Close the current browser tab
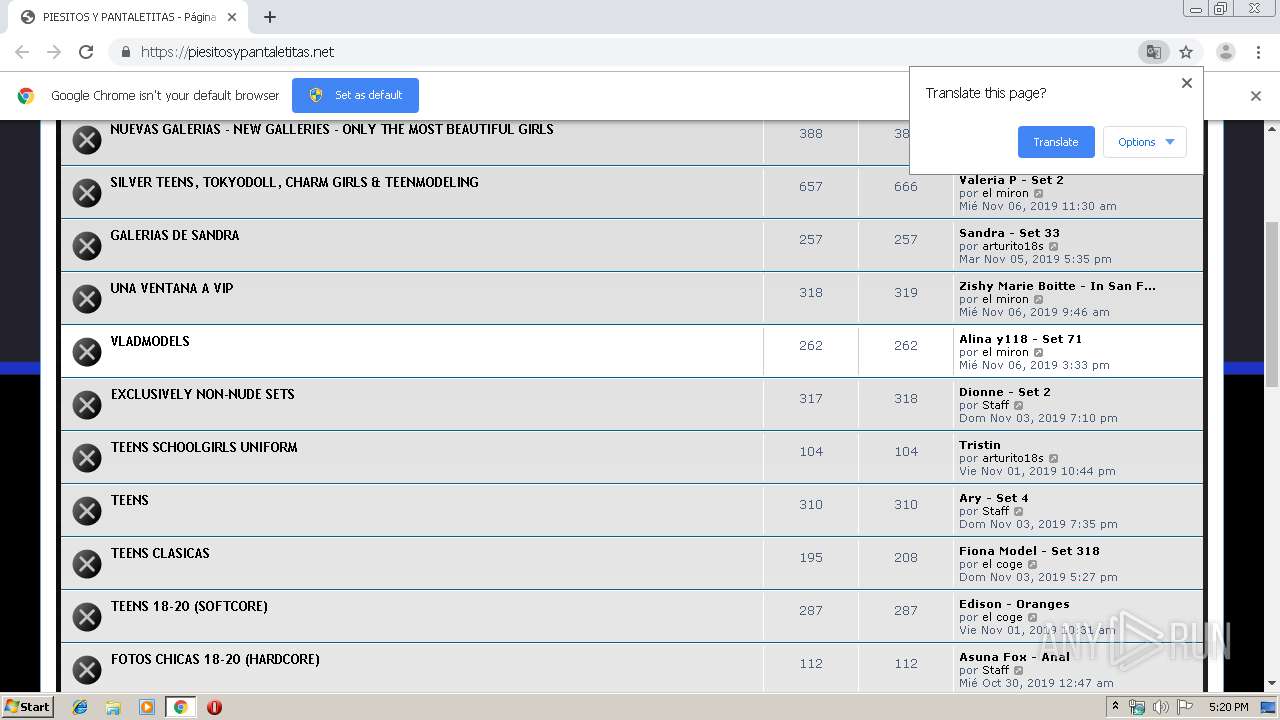Image resolution: width=1280 pixels, height=720 pixels. tap(232, 17)
